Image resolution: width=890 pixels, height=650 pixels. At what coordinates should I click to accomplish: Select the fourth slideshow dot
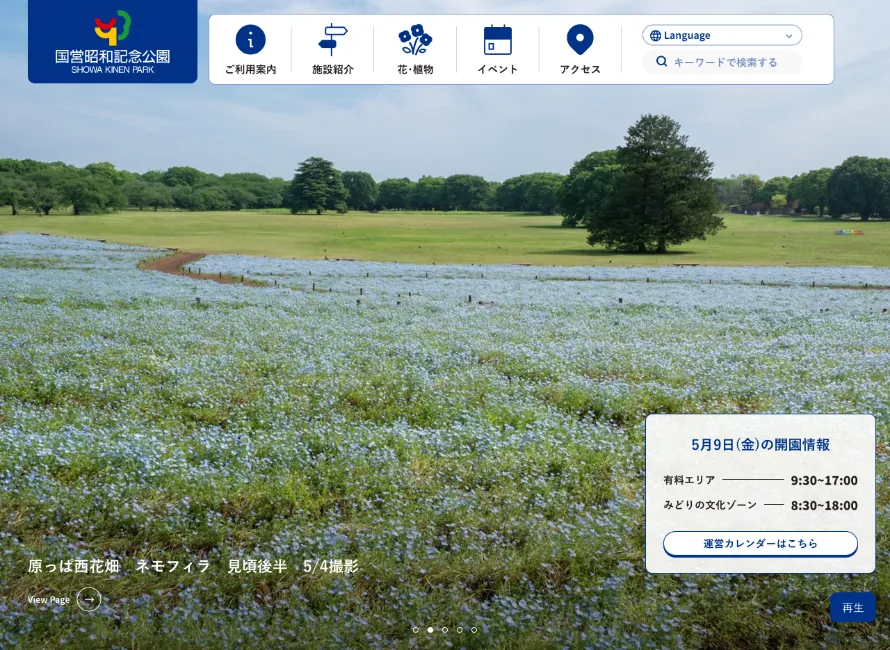[x=460, y=630]
